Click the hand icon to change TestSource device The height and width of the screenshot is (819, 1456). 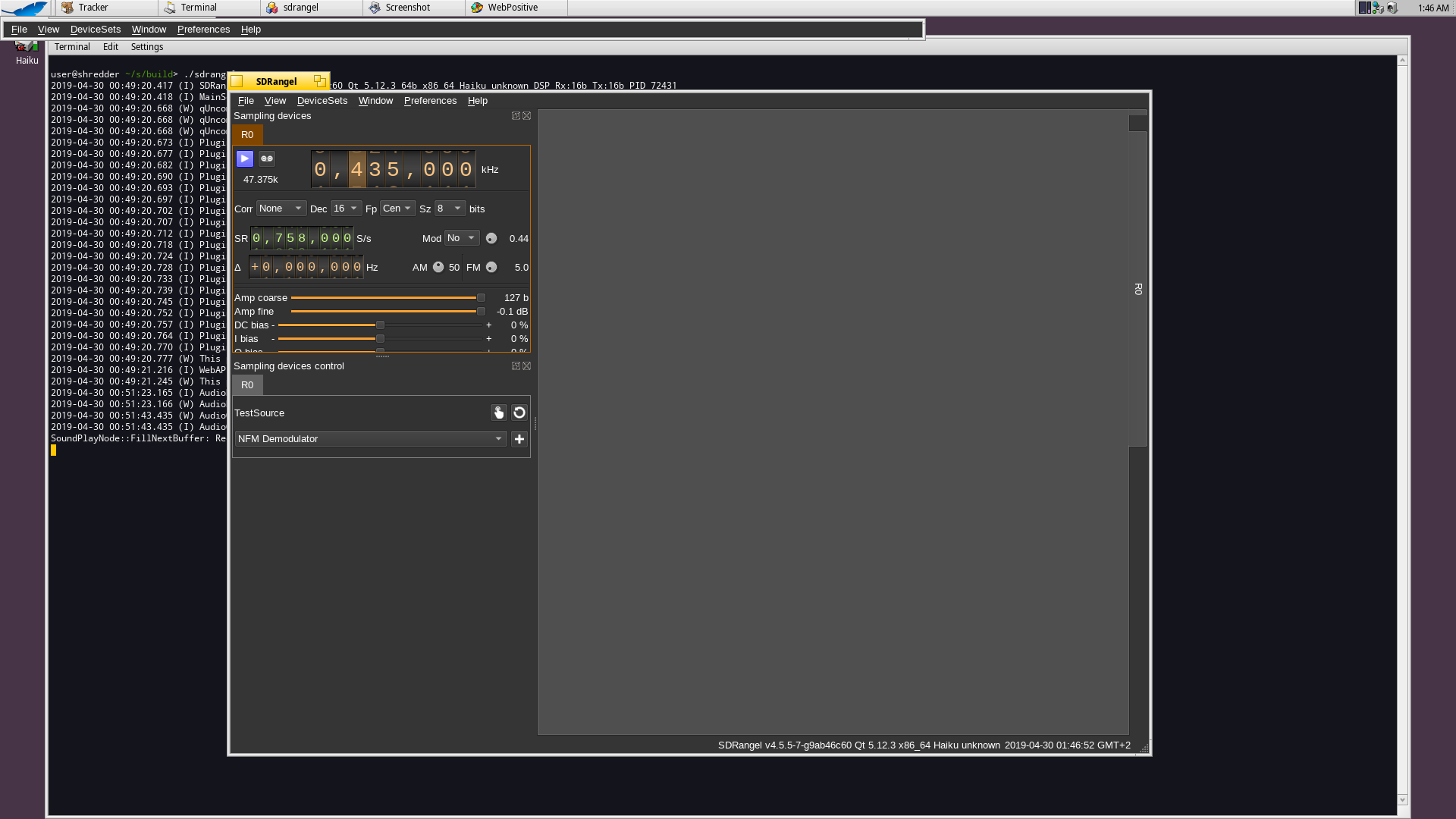pyautogui.click(x=498, y=413)
